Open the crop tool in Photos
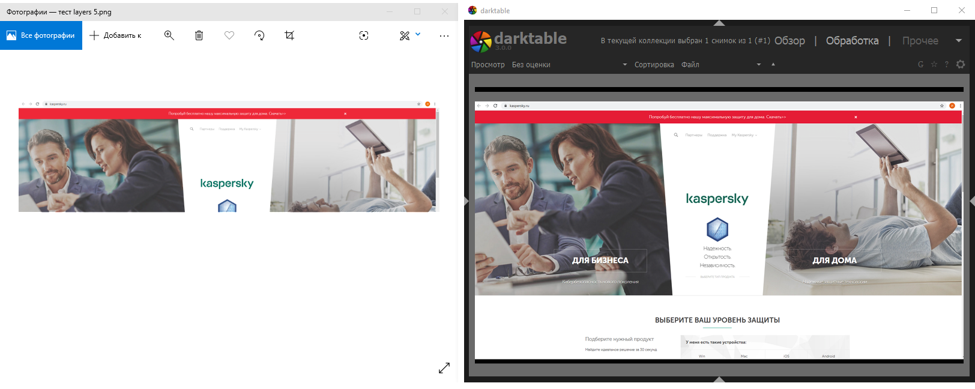The height and width of the screenshot is (389, 975). pyautogui.click(x=289, y=35)
